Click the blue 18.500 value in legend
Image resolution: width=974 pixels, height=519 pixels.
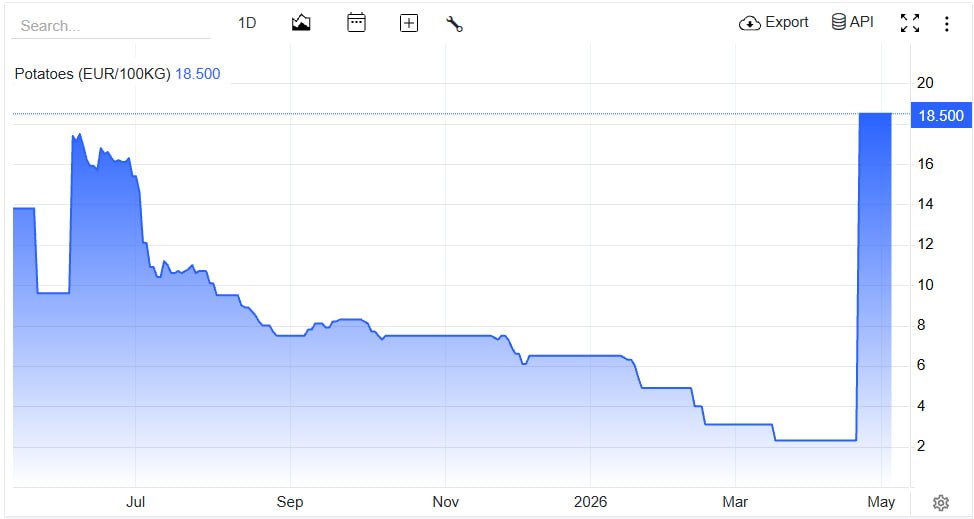(198, 74)
